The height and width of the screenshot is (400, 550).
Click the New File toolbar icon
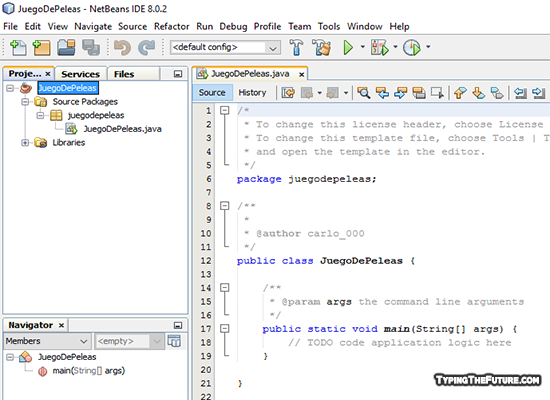[18, 47]
